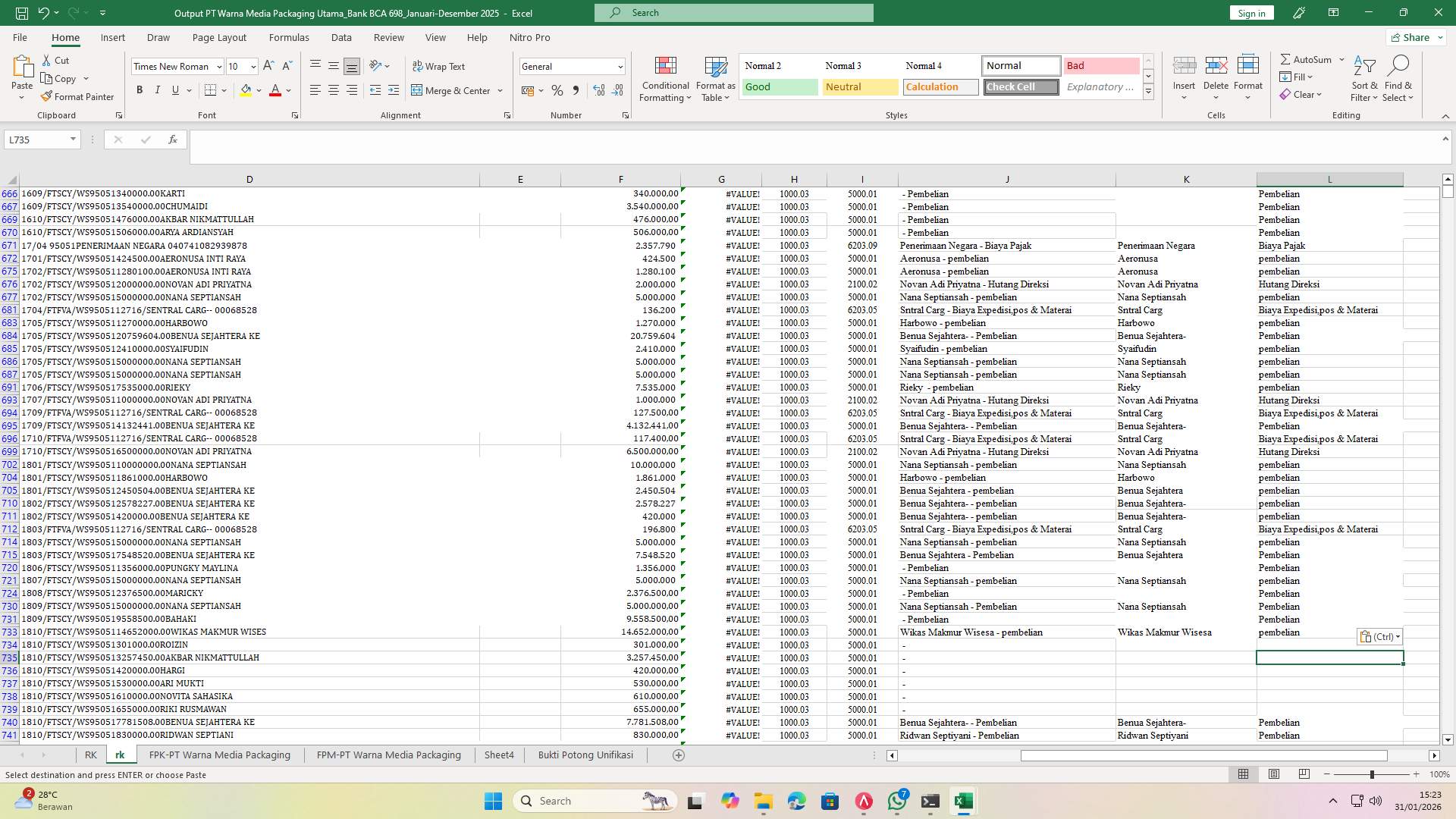Toggle italic formatting
This screenshot has width=1456, height=819.
click(x=158, y=90)
